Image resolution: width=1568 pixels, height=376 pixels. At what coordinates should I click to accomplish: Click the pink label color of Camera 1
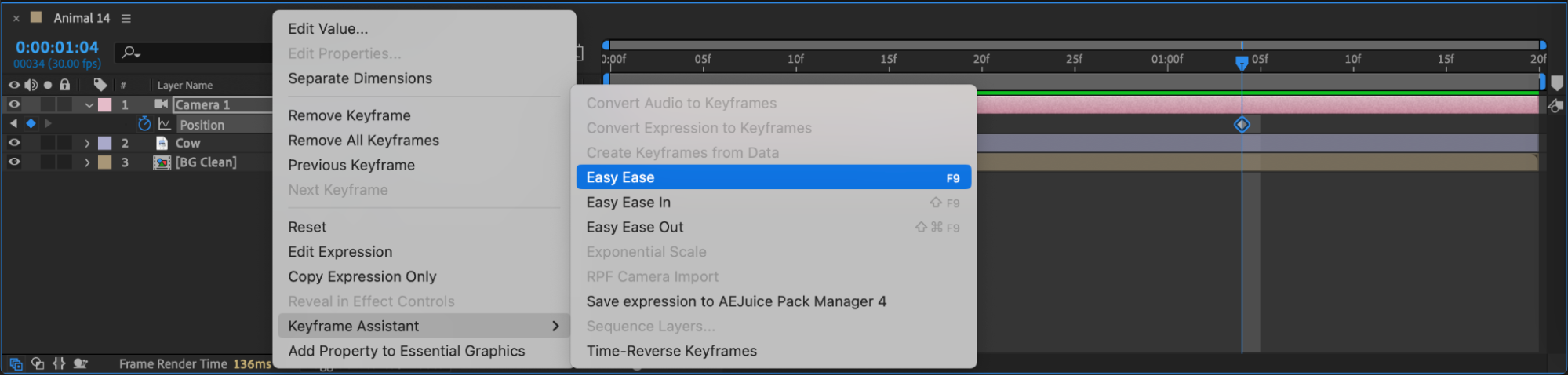coord(104,104)
